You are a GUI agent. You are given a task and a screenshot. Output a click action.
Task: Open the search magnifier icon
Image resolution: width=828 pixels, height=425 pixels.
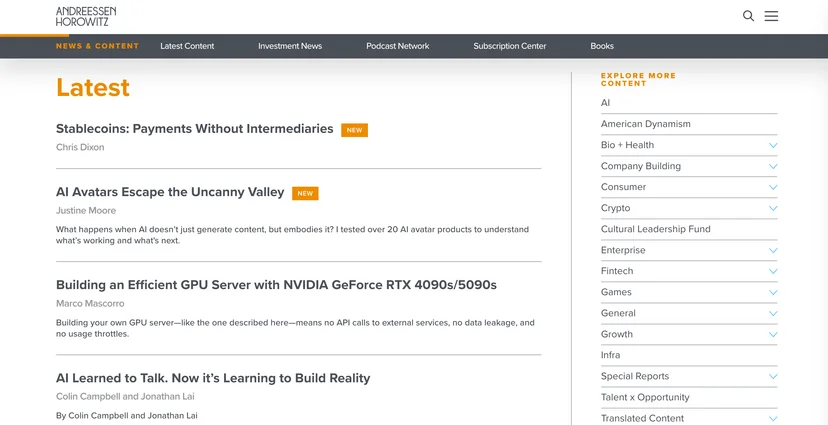(748, 16)
